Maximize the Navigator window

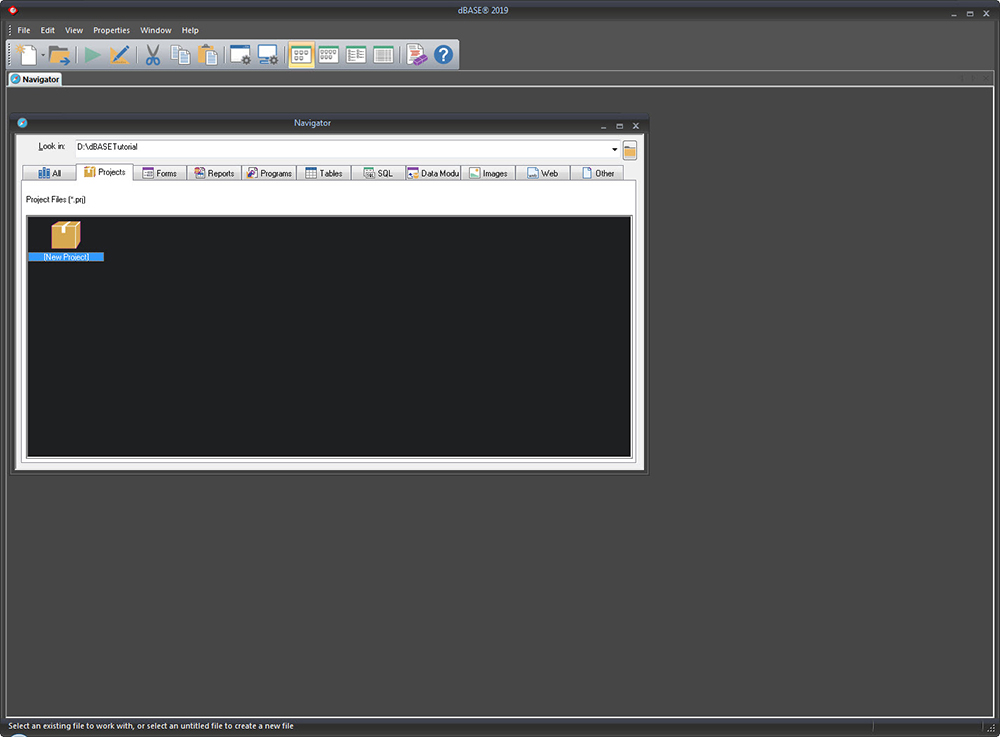coord(619,126)
